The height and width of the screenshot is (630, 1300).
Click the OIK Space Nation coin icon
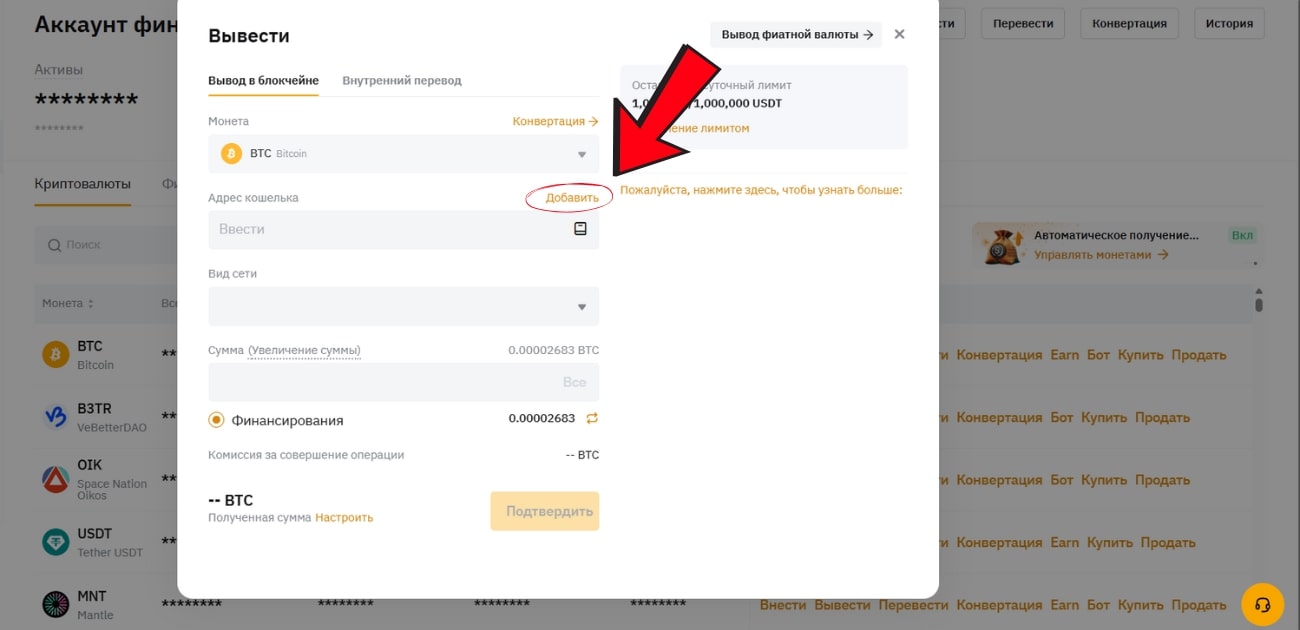[x=55, y=479]
